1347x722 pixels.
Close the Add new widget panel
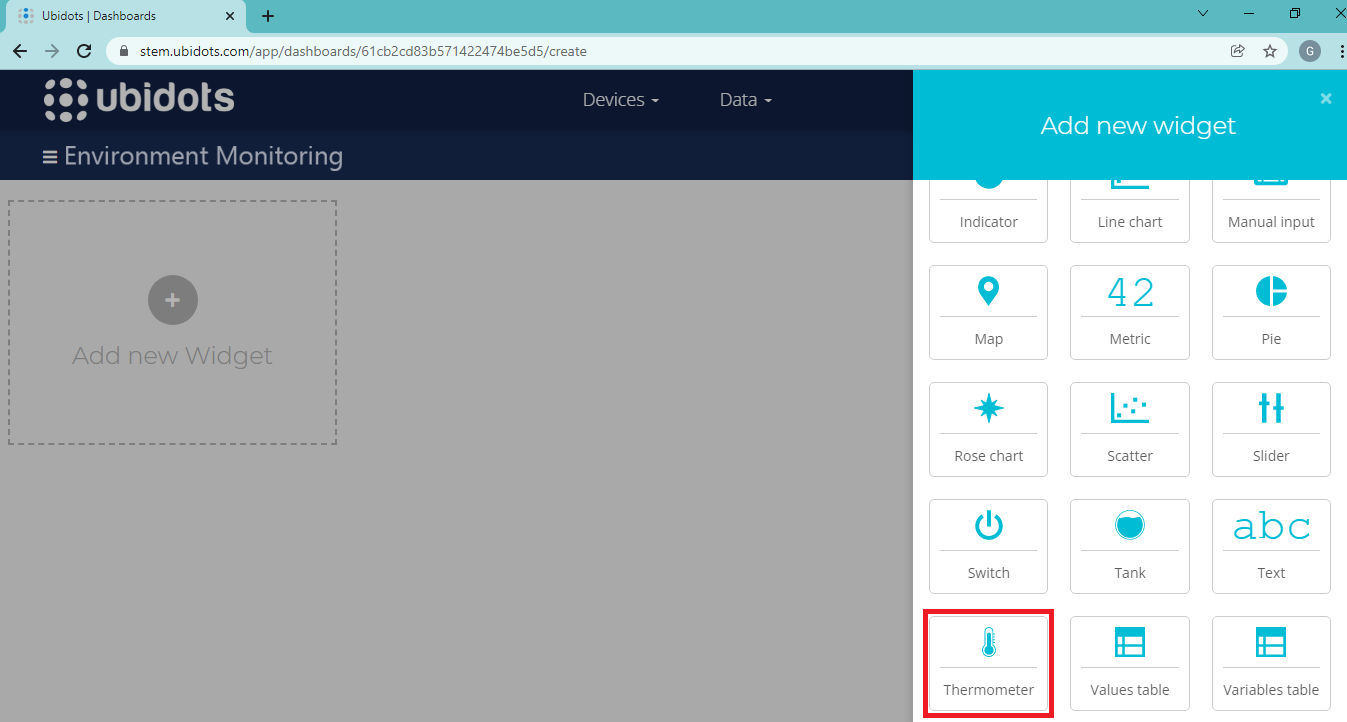click(x=1326, y=98)
